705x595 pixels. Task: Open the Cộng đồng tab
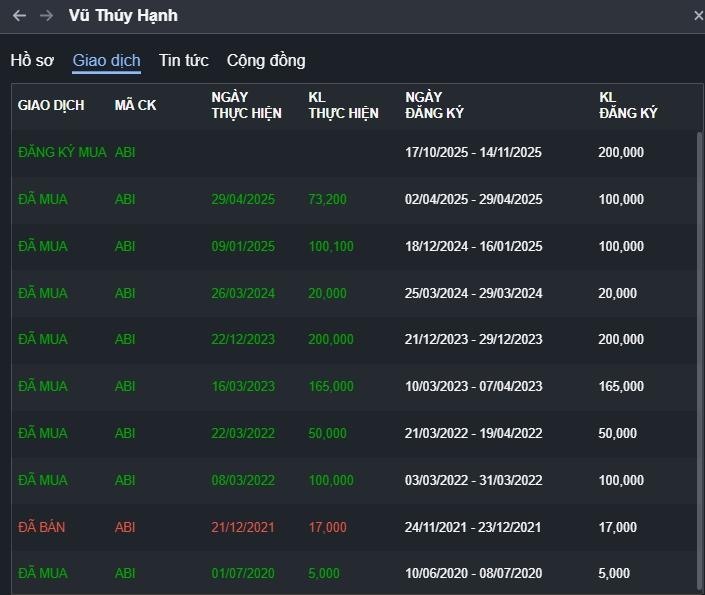coord(266,61)
